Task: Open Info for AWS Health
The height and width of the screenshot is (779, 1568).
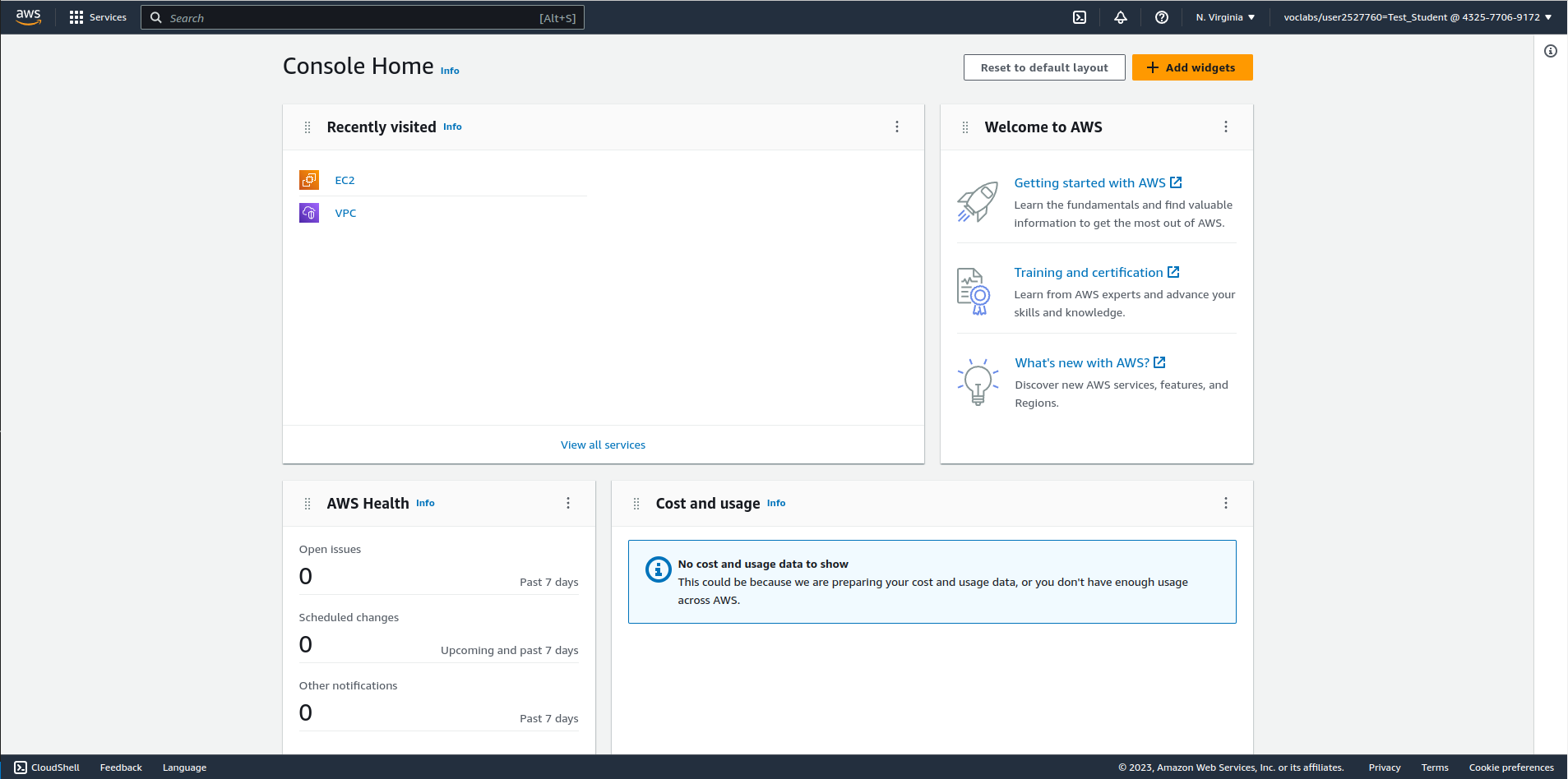Action: [x=425, y=503]
